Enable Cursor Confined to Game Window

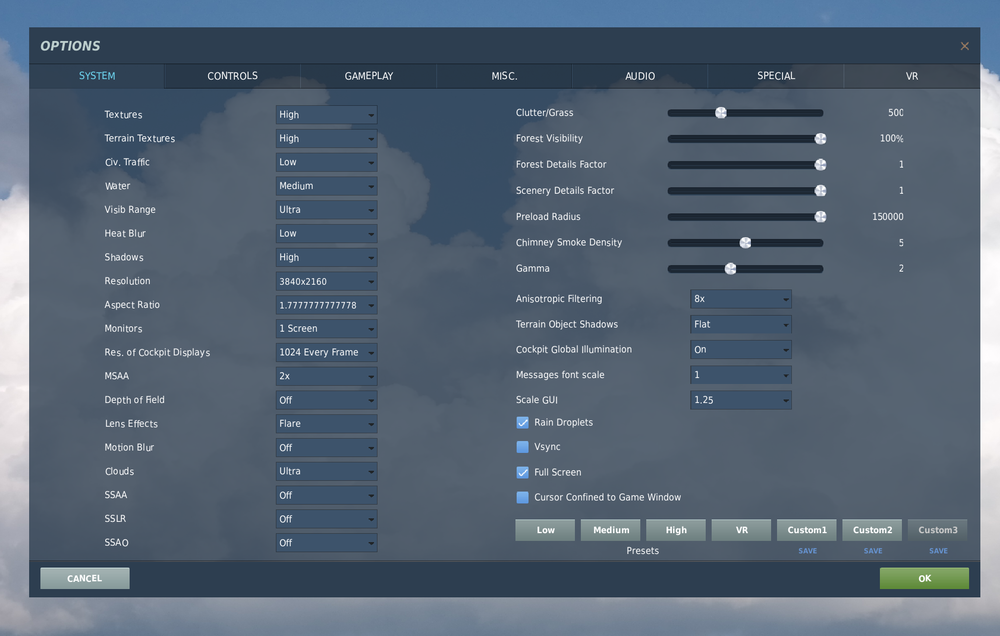(x=522, y=496)
